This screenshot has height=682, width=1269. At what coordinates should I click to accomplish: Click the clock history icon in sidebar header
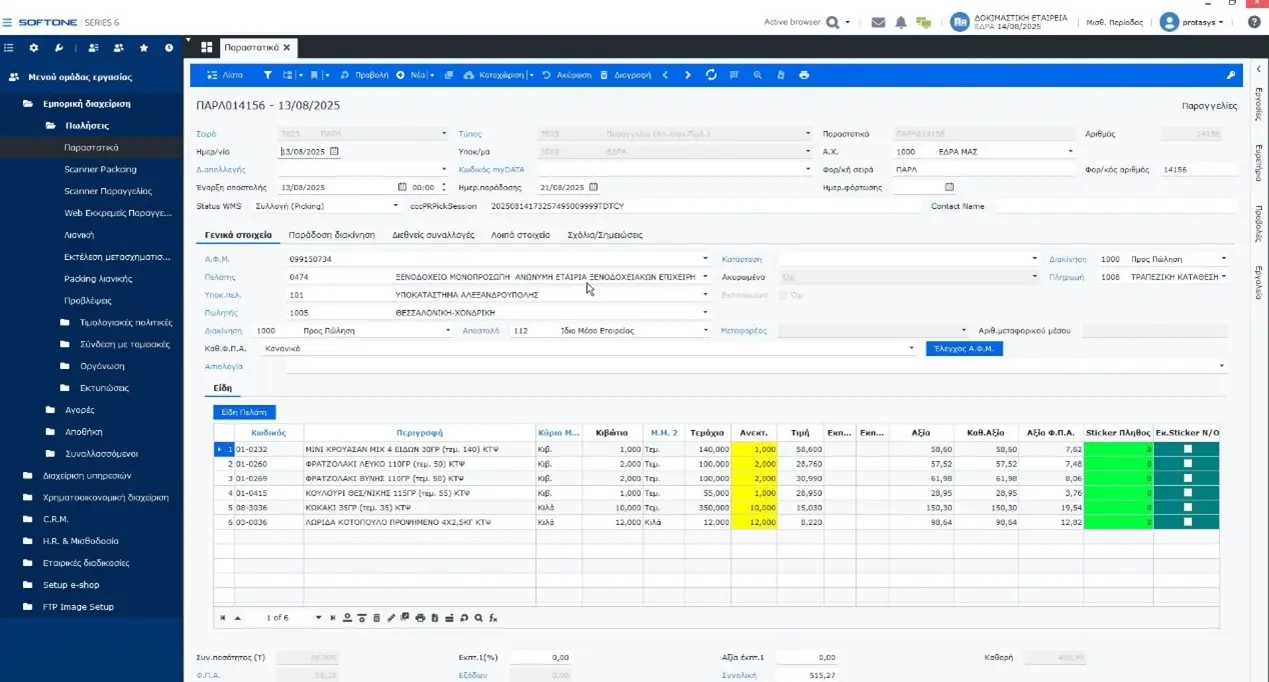coord(169,47)
